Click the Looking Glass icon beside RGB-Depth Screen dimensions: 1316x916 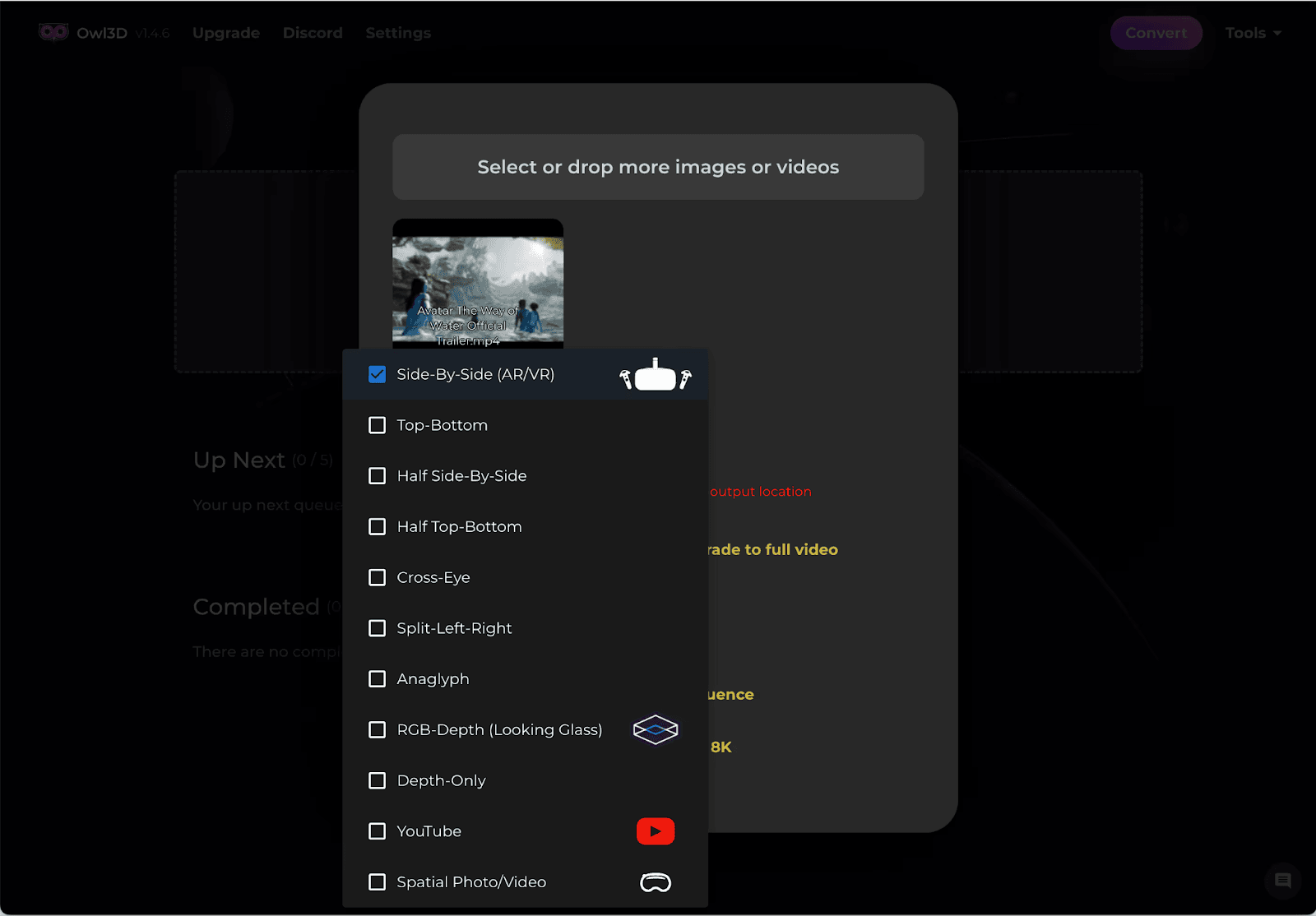pos(656,729)
